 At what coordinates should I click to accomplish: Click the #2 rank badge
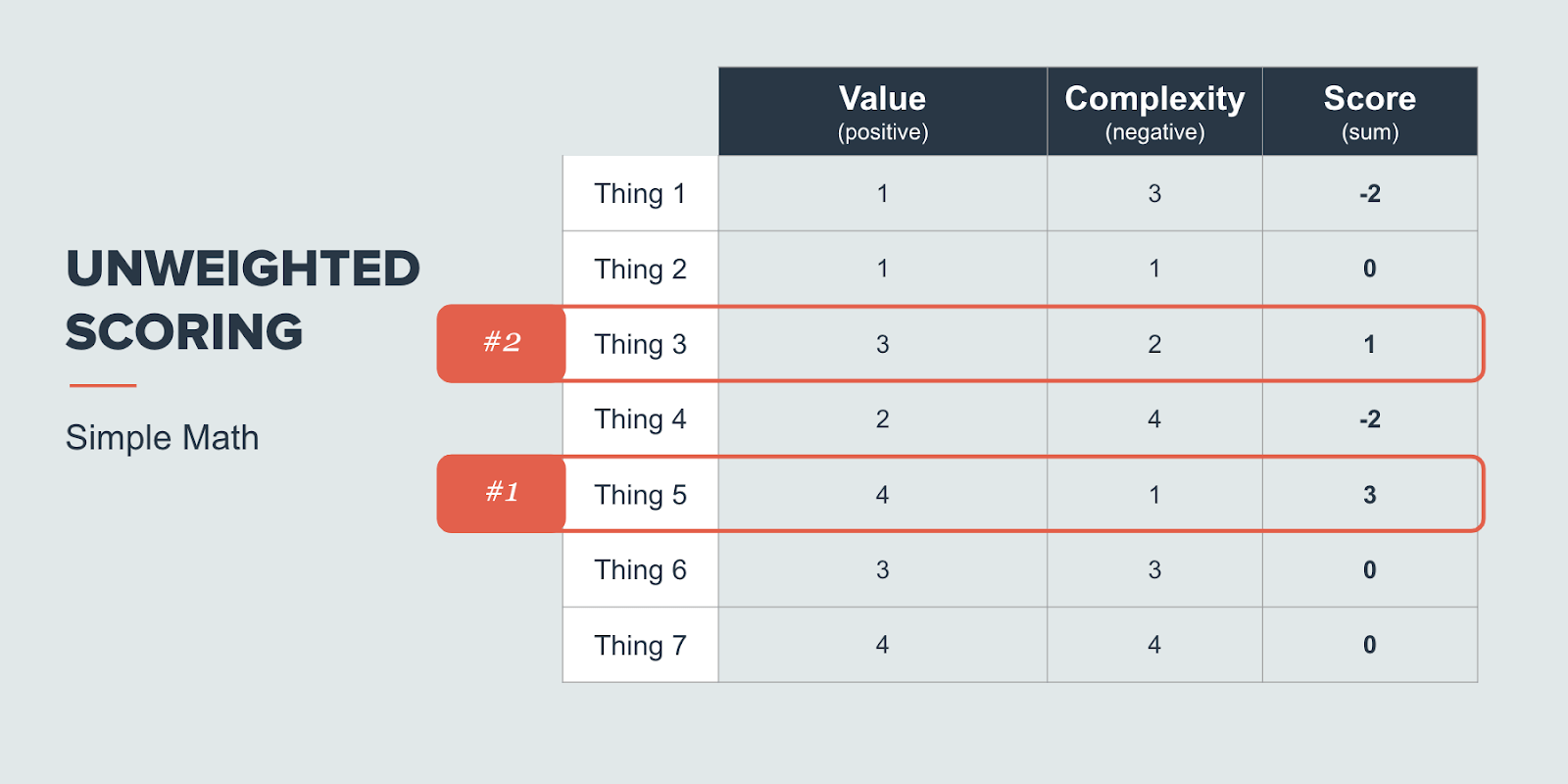click(x=502, y=343)
